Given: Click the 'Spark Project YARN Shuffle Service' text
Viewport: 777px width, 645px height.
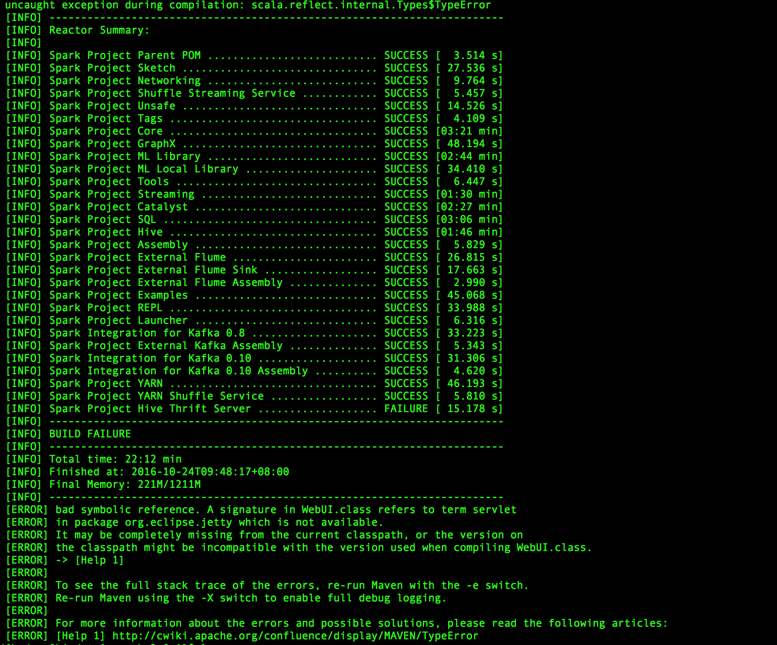Looking at the screenshot, I should pyautogui.click(x=157, y=396).
